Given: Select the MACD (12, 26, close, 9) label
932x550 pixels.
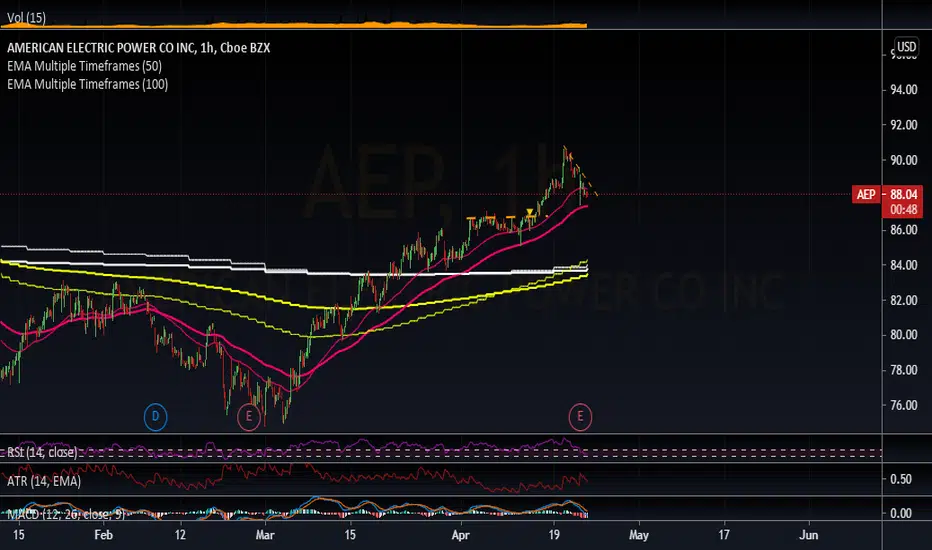Looking at the screenshot, I should coord(66,514).
